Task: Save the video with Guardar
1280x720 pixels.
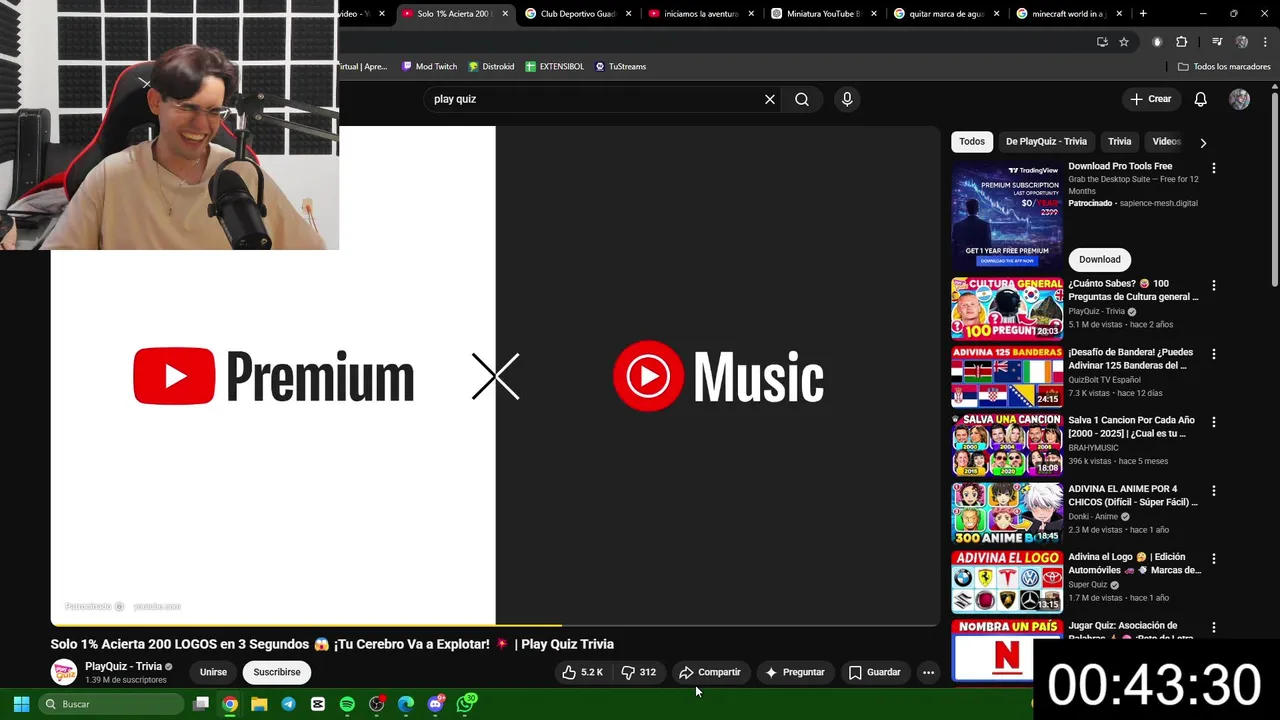Action: [874, 672]
